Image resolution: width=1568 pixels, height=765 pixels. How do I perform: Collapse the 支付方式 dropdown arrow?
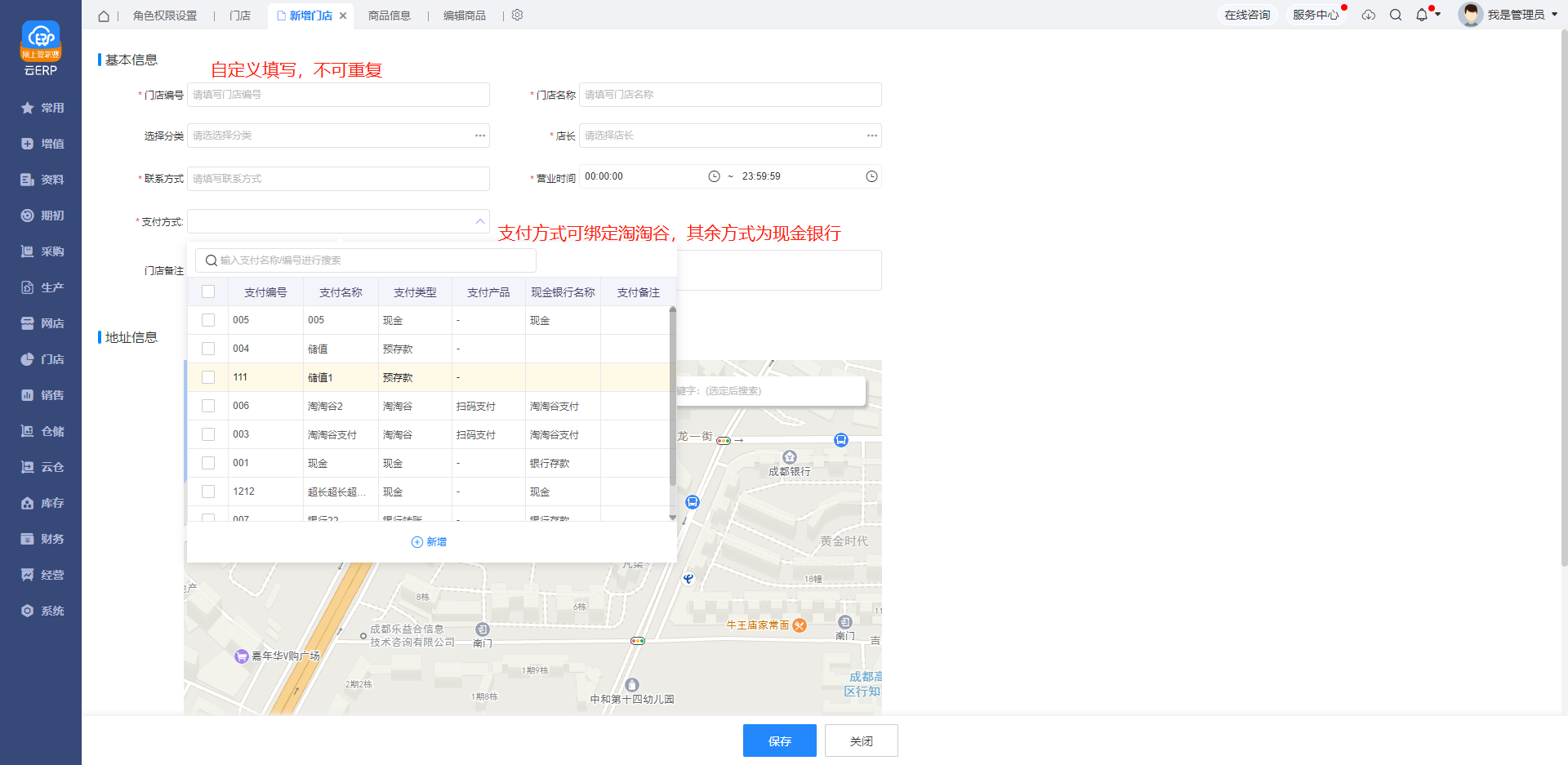(x=480, y=221)
